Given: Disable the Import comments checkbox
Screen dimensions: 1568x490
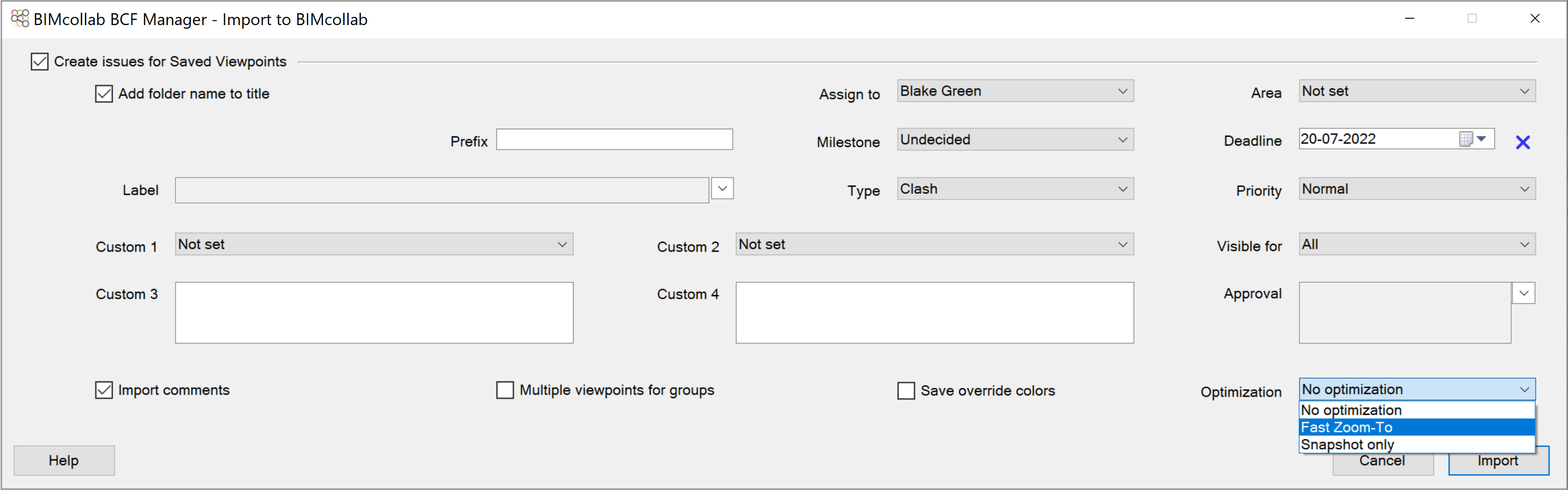Looking at the screenshot, I should [x=104, y=390].
